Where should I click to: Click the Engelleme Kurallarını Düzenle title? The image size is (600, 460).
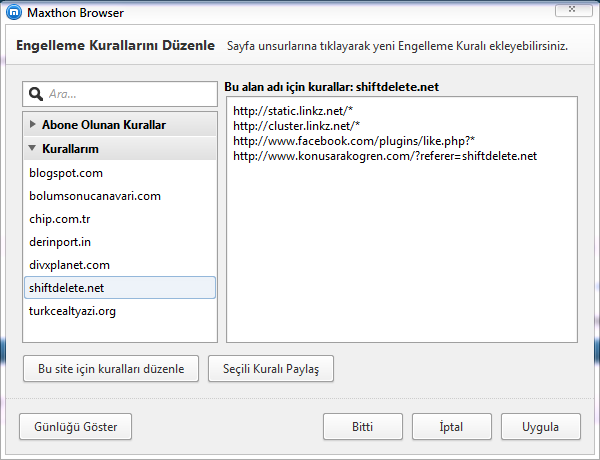[x=116, y=45]
